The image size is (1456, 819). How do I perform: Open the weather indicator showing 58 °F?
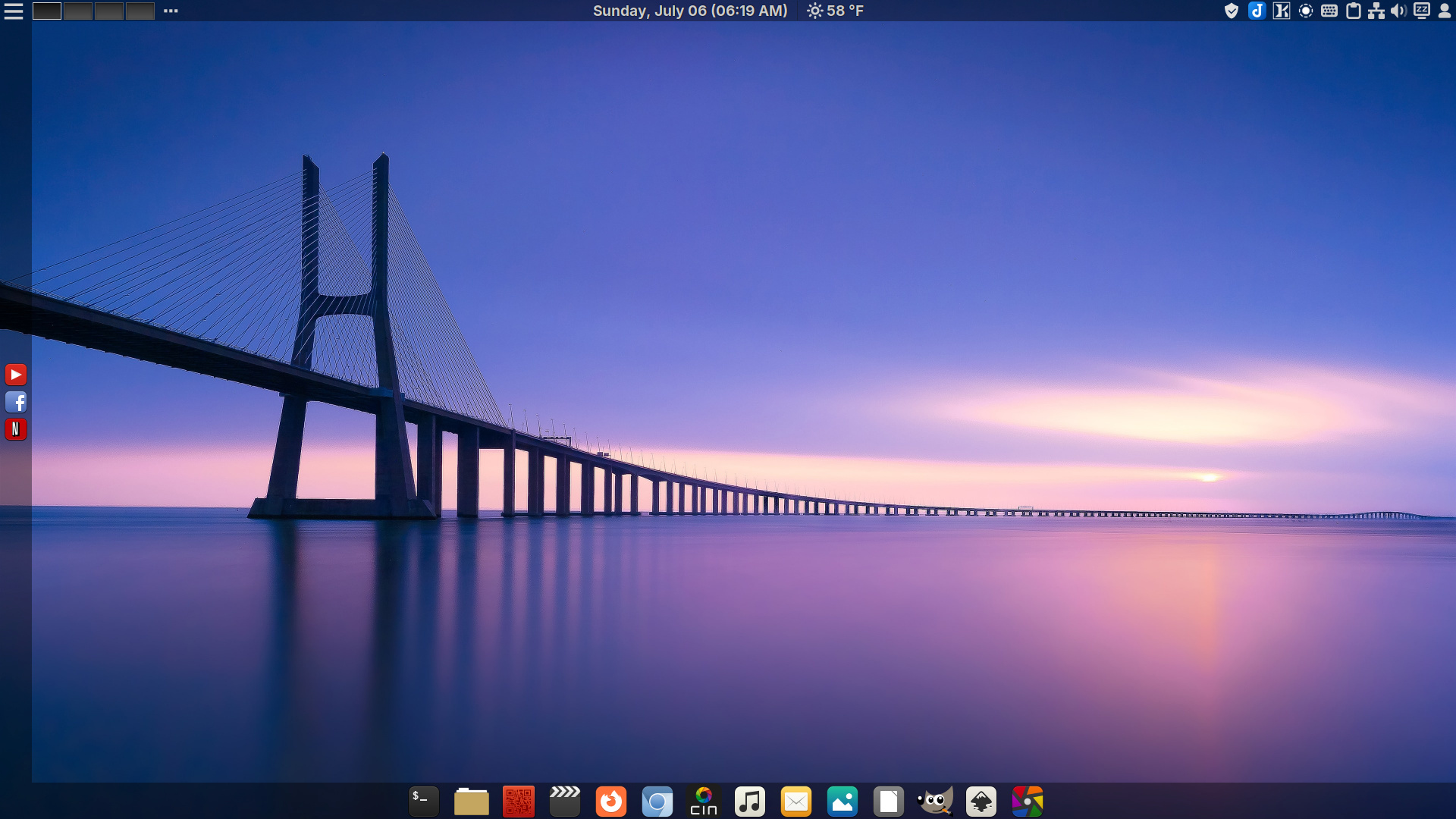pyautogui.click(x=835, y=11)
